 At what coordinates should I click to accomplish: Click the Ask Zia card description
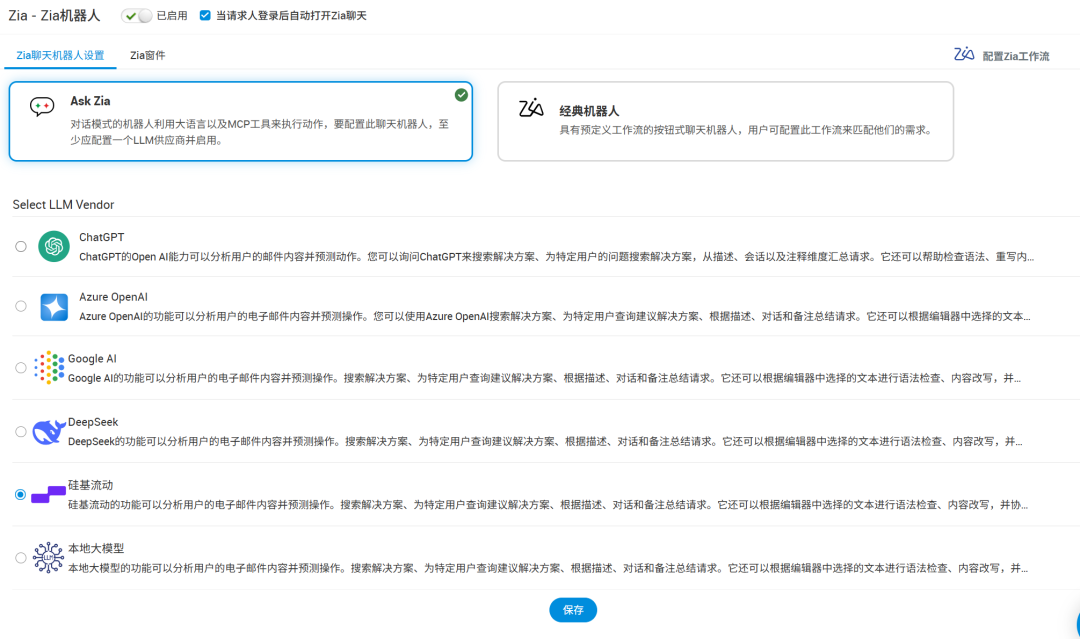pyautogui.click(x=260, y=132)
